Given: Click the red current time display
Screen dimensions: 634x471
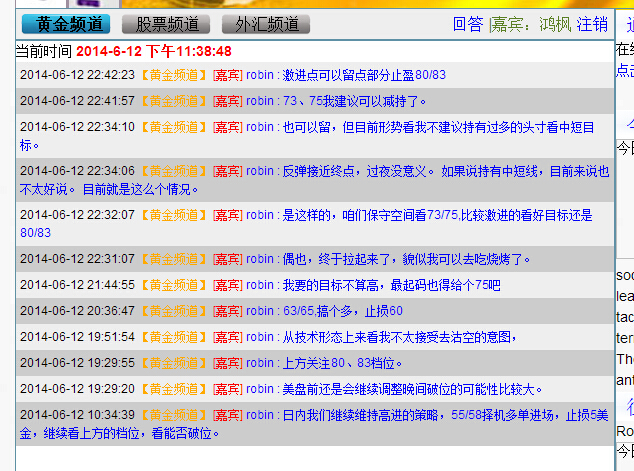Looking at the screenshot, I should [x=154, y=51].
